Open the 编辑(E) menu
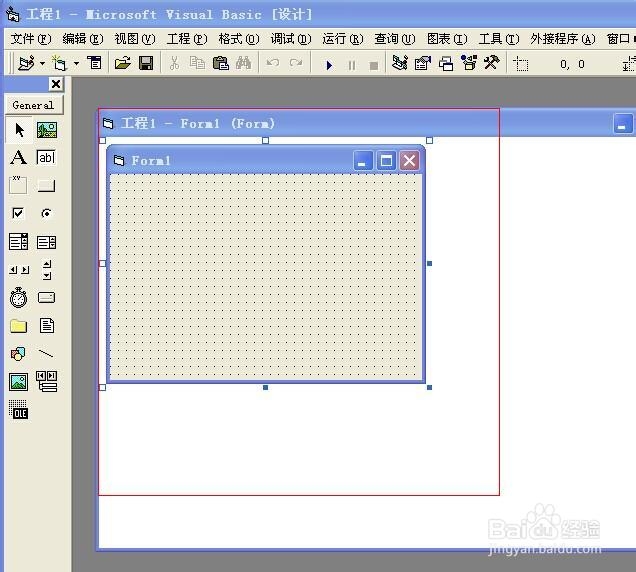Screen dimensions: 636x572 pyautogui.click(x=83, y=39)
